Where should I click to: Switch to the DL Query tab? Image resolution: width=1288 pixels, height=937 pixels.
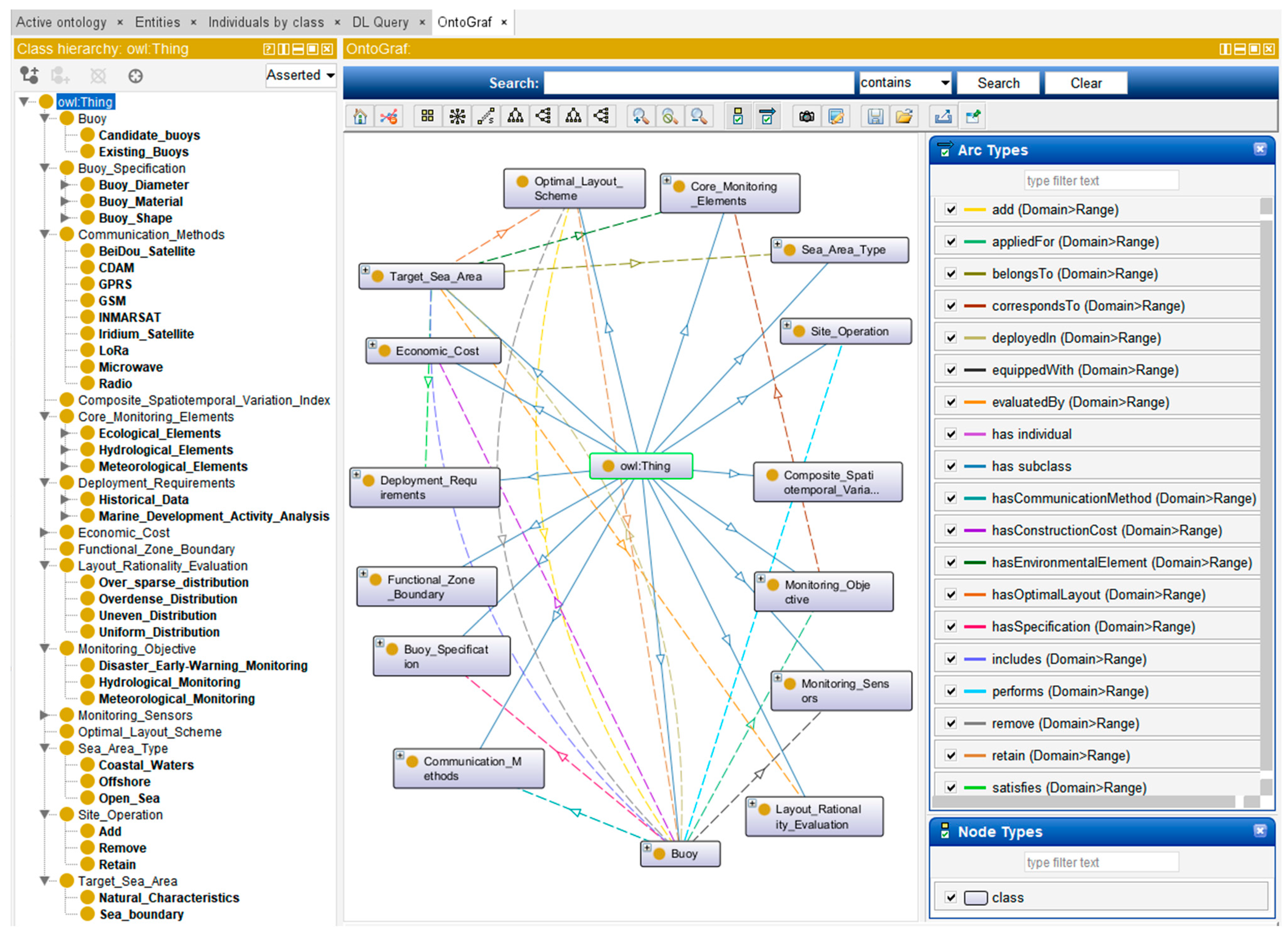click(380, 22)
